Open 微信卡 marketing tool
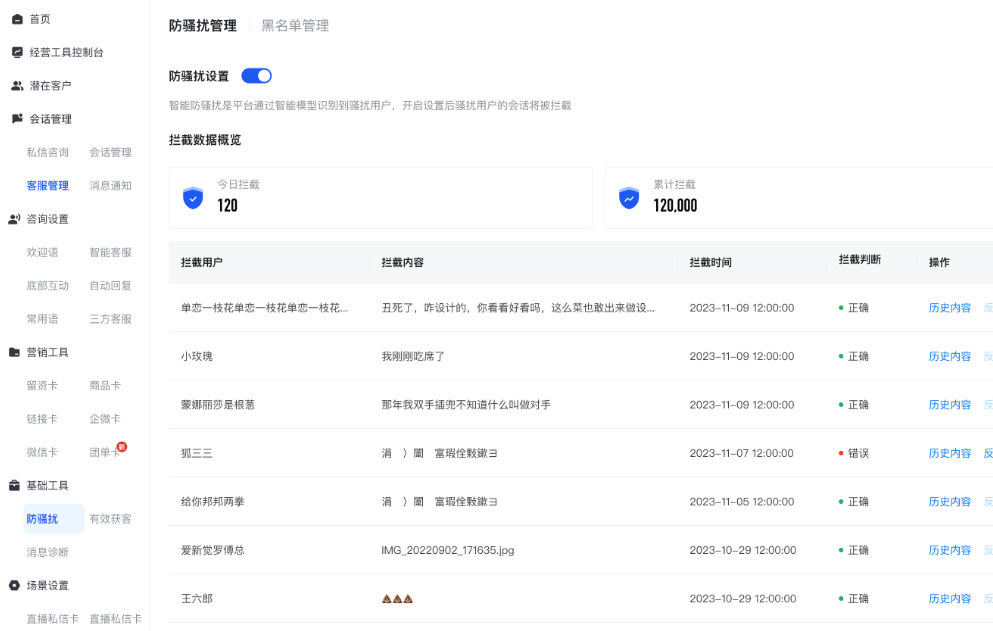This screenshot has width=993, height=631. tap(42, 452)
